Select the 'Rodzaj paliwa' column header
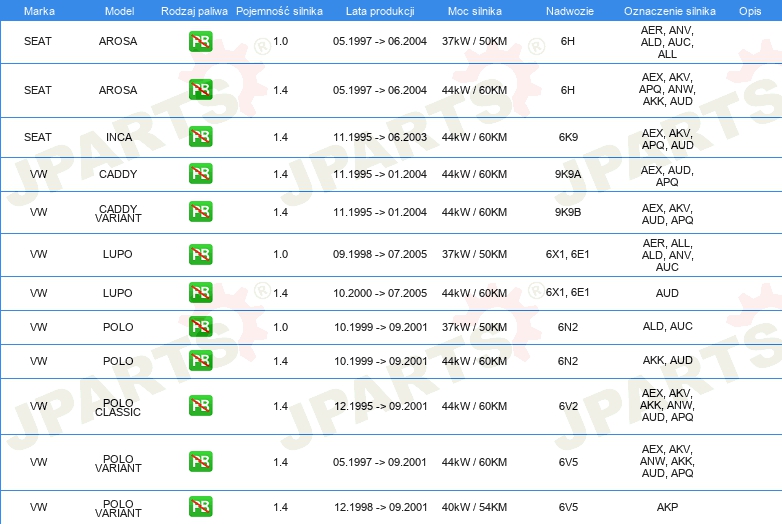The height and width of the screenshot is (524, 782). click(194, 10)
